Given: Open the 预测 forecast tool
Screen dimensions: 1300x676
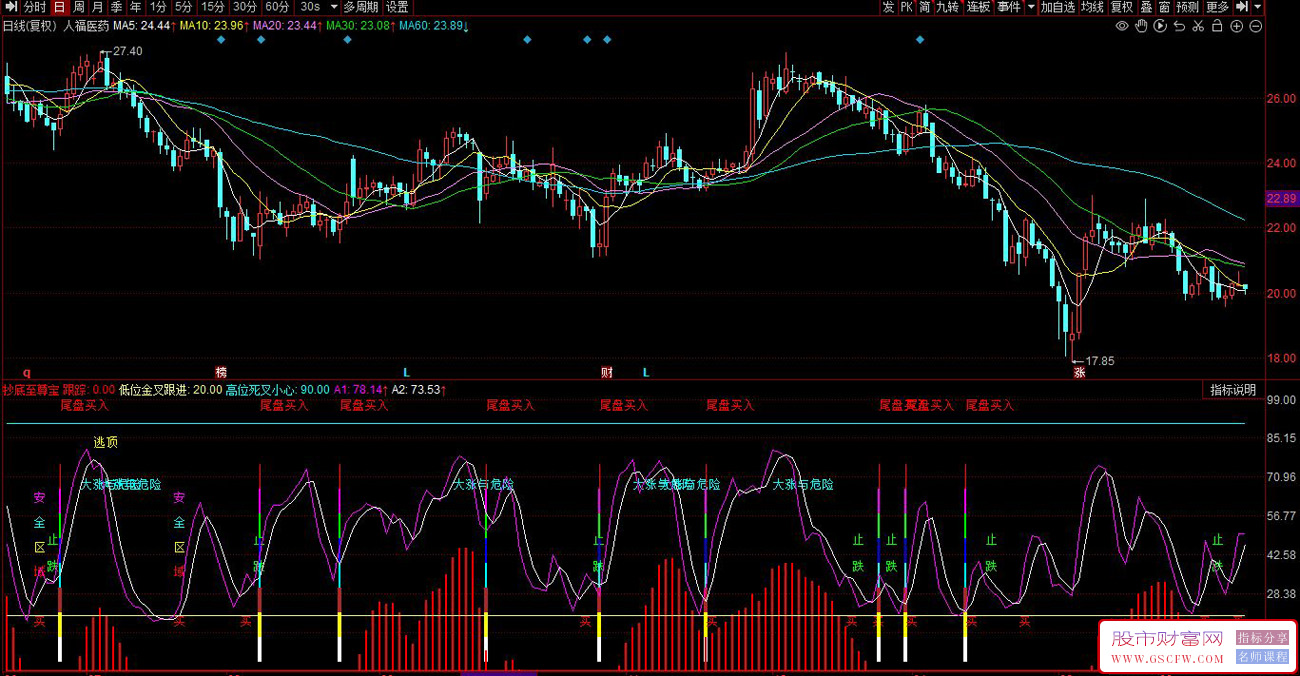Looking at the screenshot, I should pos(1187,7).
